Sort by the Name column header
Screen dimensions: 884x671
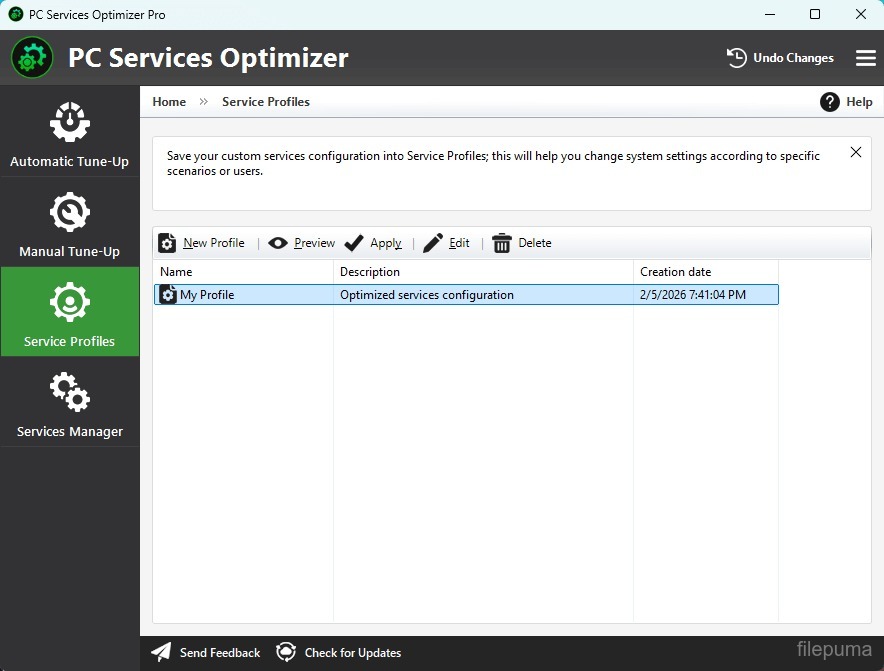[243, 272]
